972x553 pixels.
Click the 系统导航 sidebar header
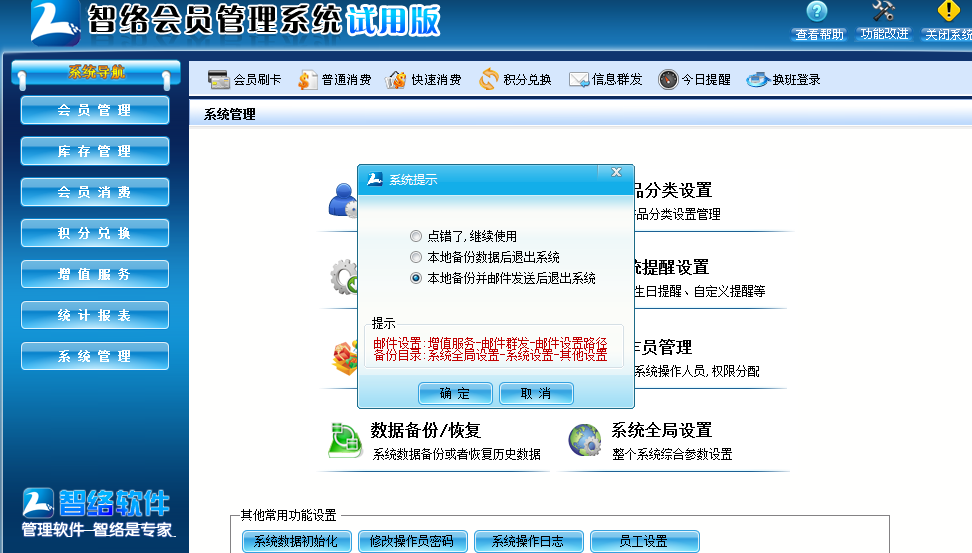click(96, 72)
